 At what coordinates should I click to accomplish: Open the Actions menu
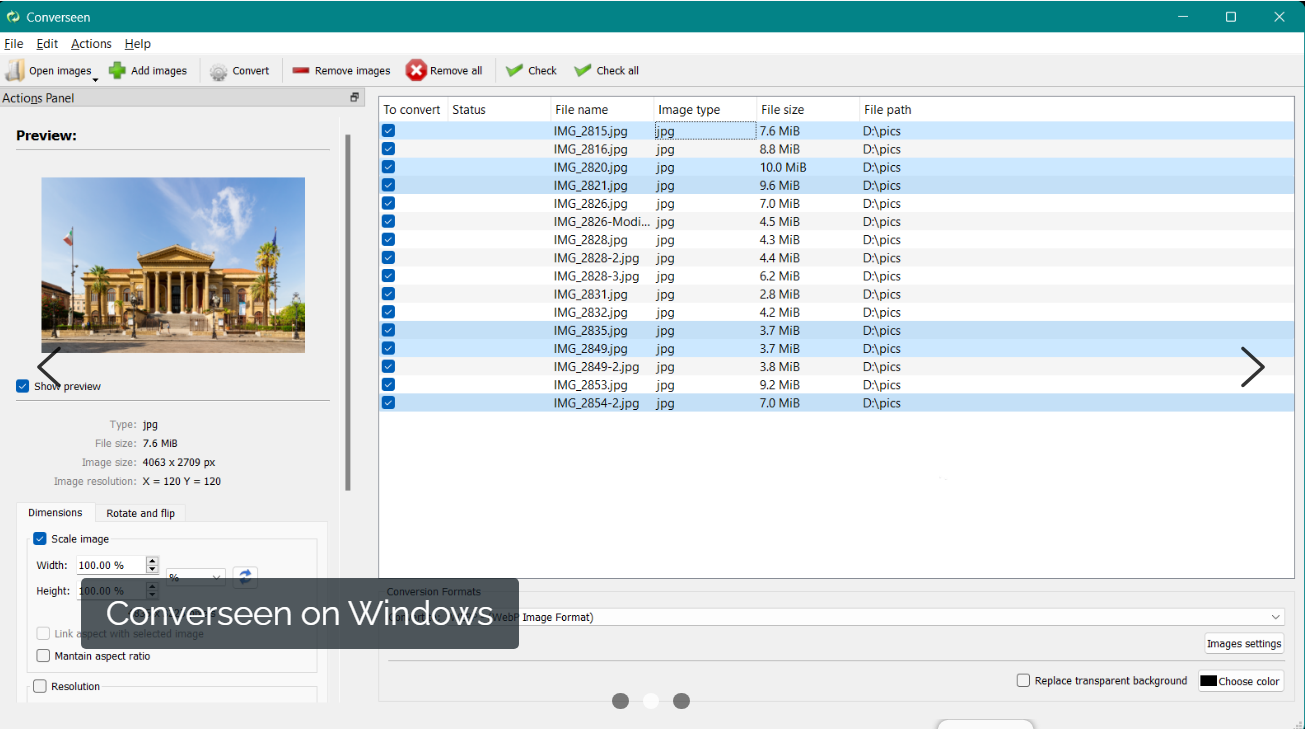tap(91, 44)
